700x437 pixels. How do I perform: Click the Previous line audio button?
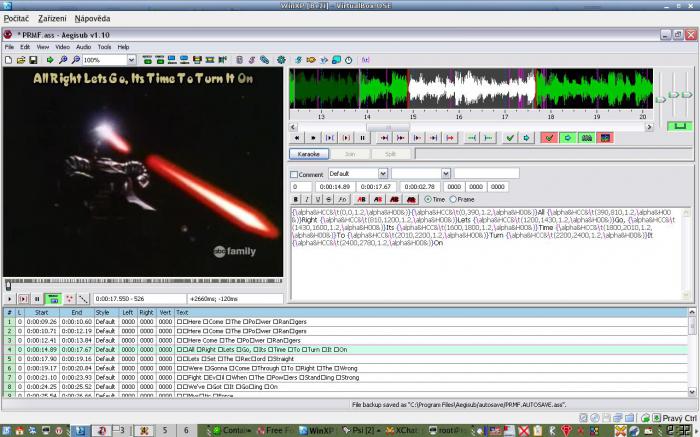(x=296, y=138)
